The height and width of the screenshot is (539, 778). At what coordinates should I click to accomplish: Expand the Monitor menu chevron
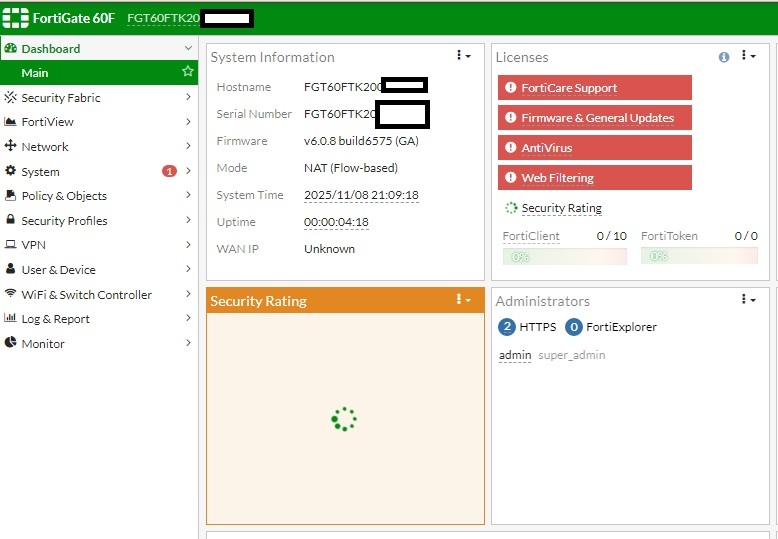point(188,342)
